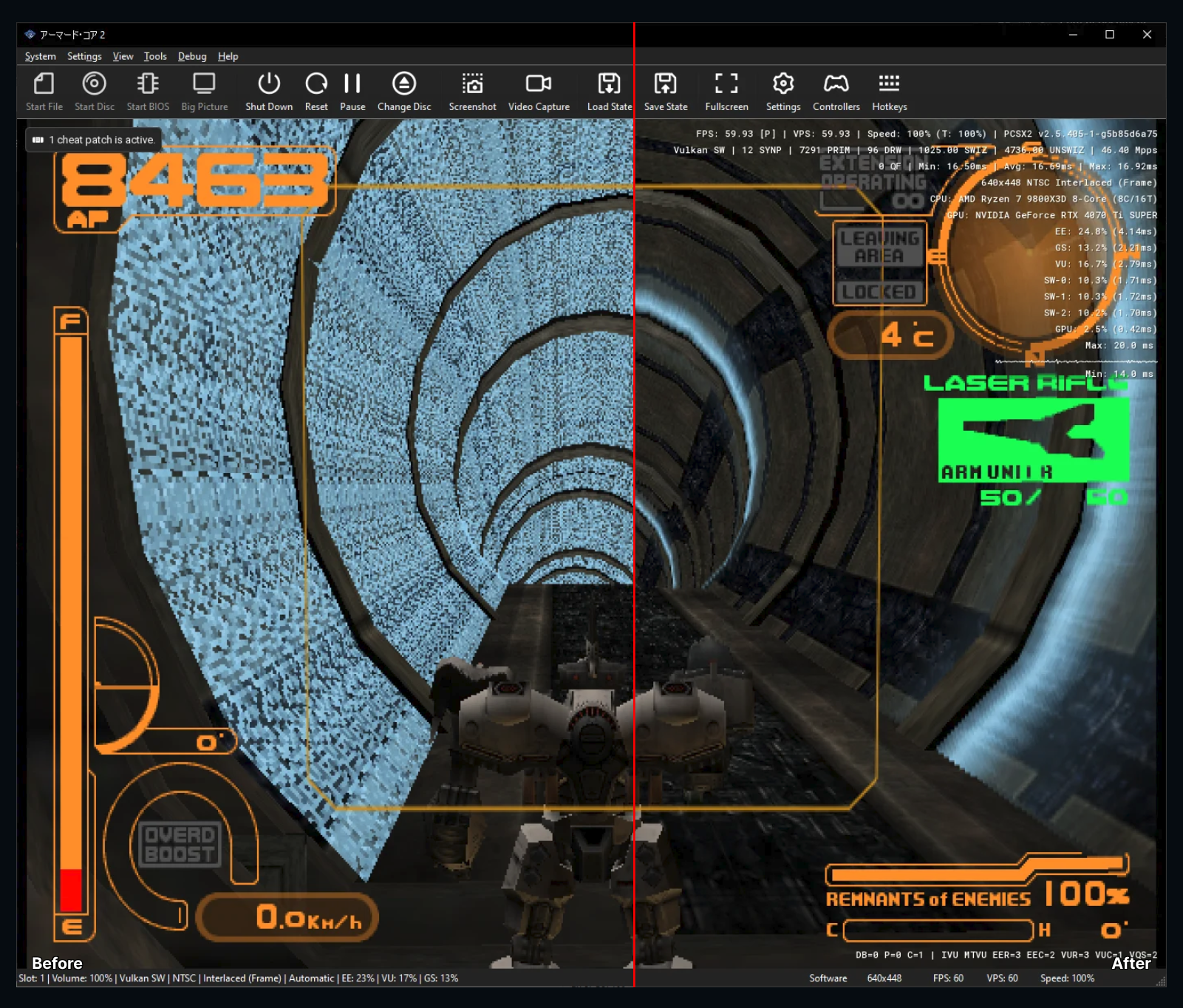The height and width of the screenshot is (1008, 1183).
Task: Click 'Automatic' in the status bar
Action: point(311,978)
